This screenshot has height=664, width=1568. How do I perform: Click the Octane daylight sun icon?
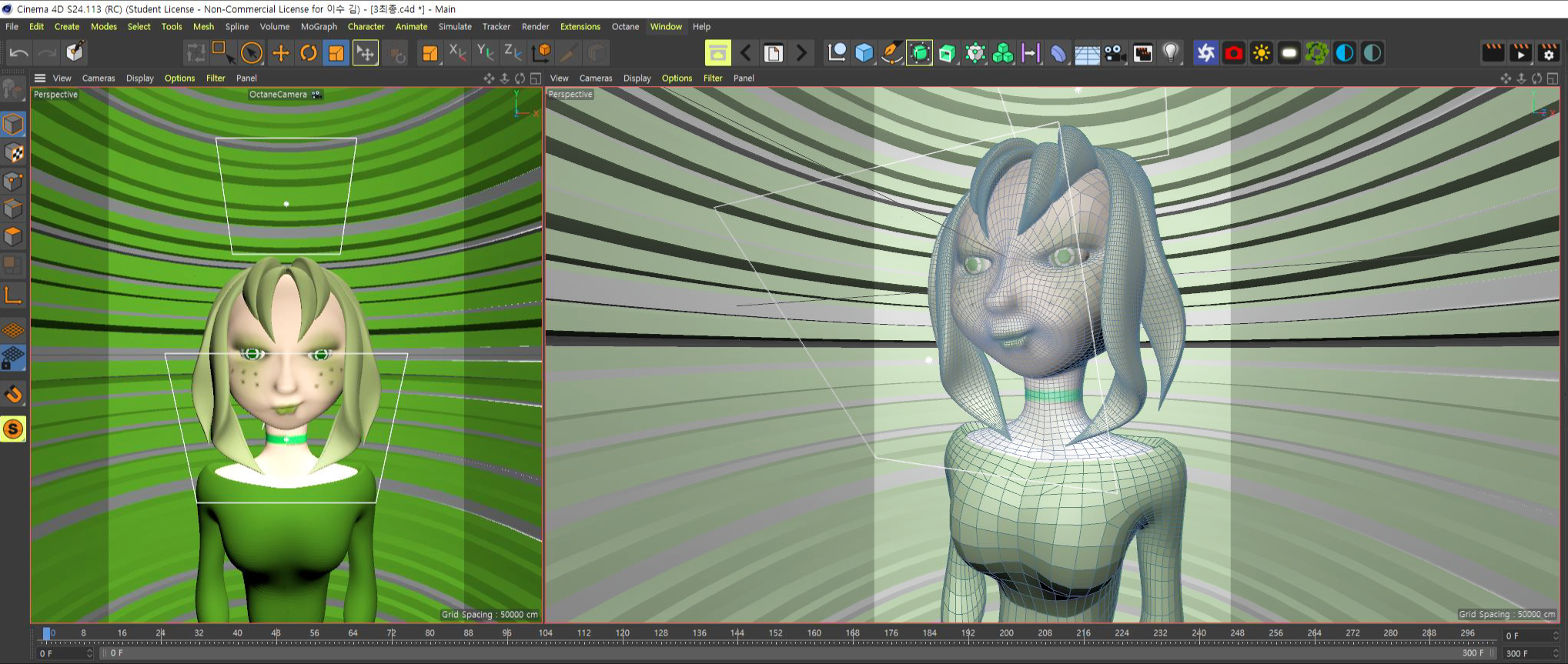[x=1262, y=52]
